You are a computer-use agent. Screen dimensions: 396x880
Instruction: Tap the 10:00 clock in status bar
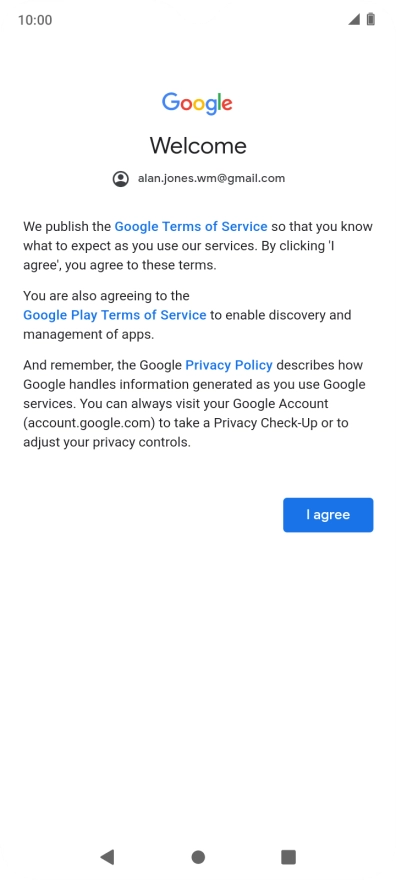coord(35,20)
